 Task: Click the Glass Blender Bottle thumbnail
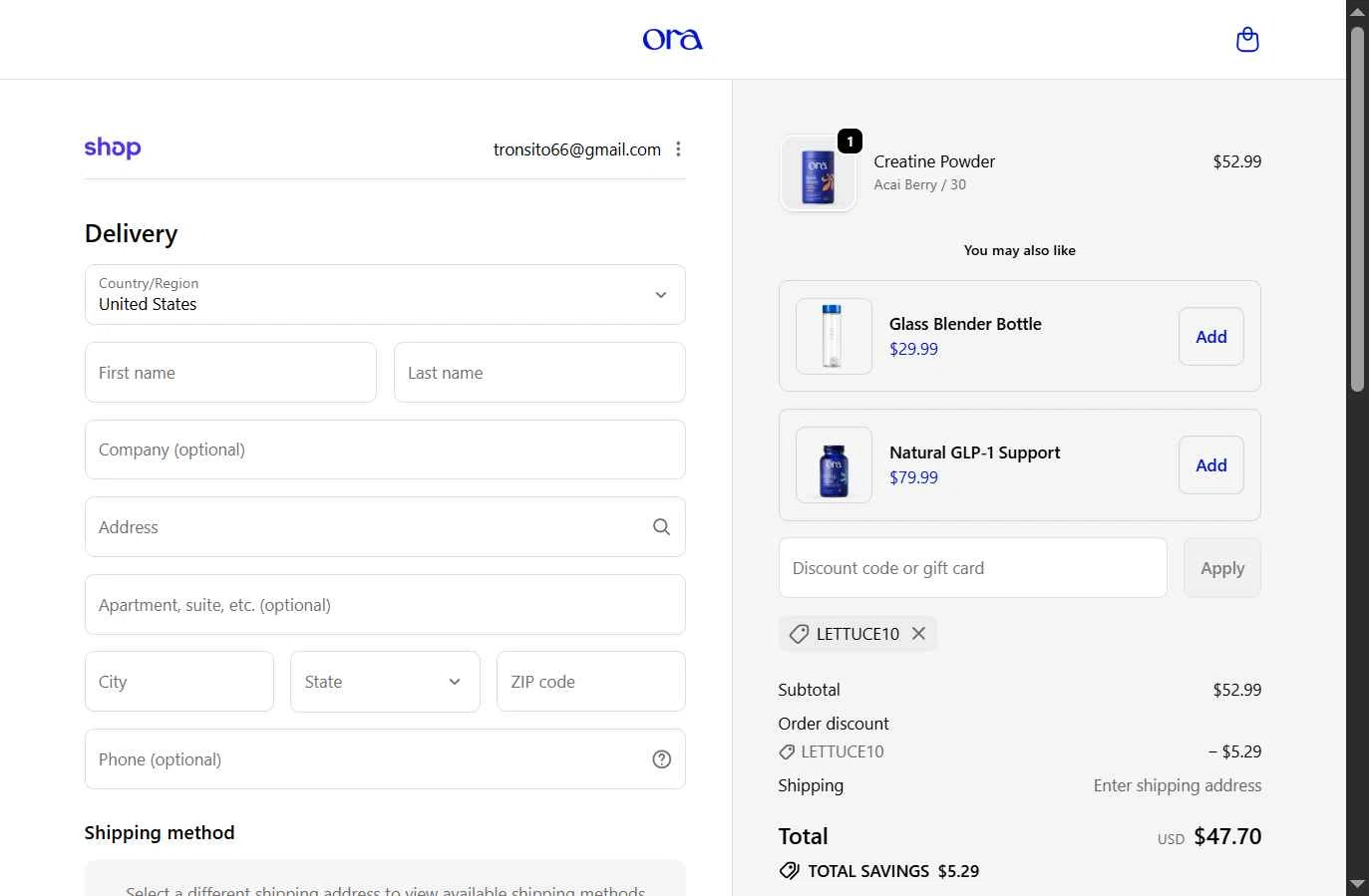click(x=834, y=337)
